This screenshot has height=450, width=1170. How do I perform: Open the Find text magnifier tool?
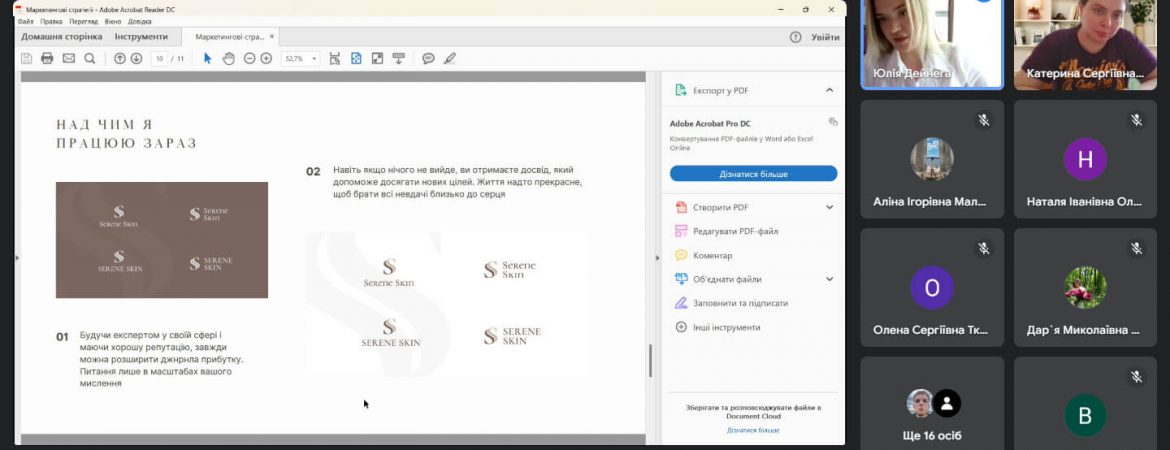(x=90, y=58)
